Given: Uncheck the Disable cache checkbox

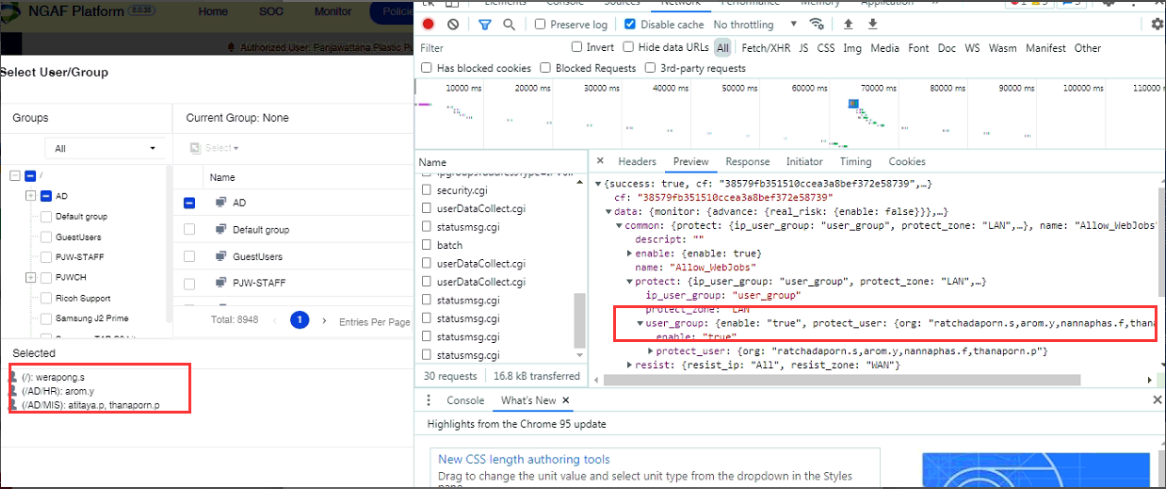Looking at the screenshot, I should click(x=630, y=24).
